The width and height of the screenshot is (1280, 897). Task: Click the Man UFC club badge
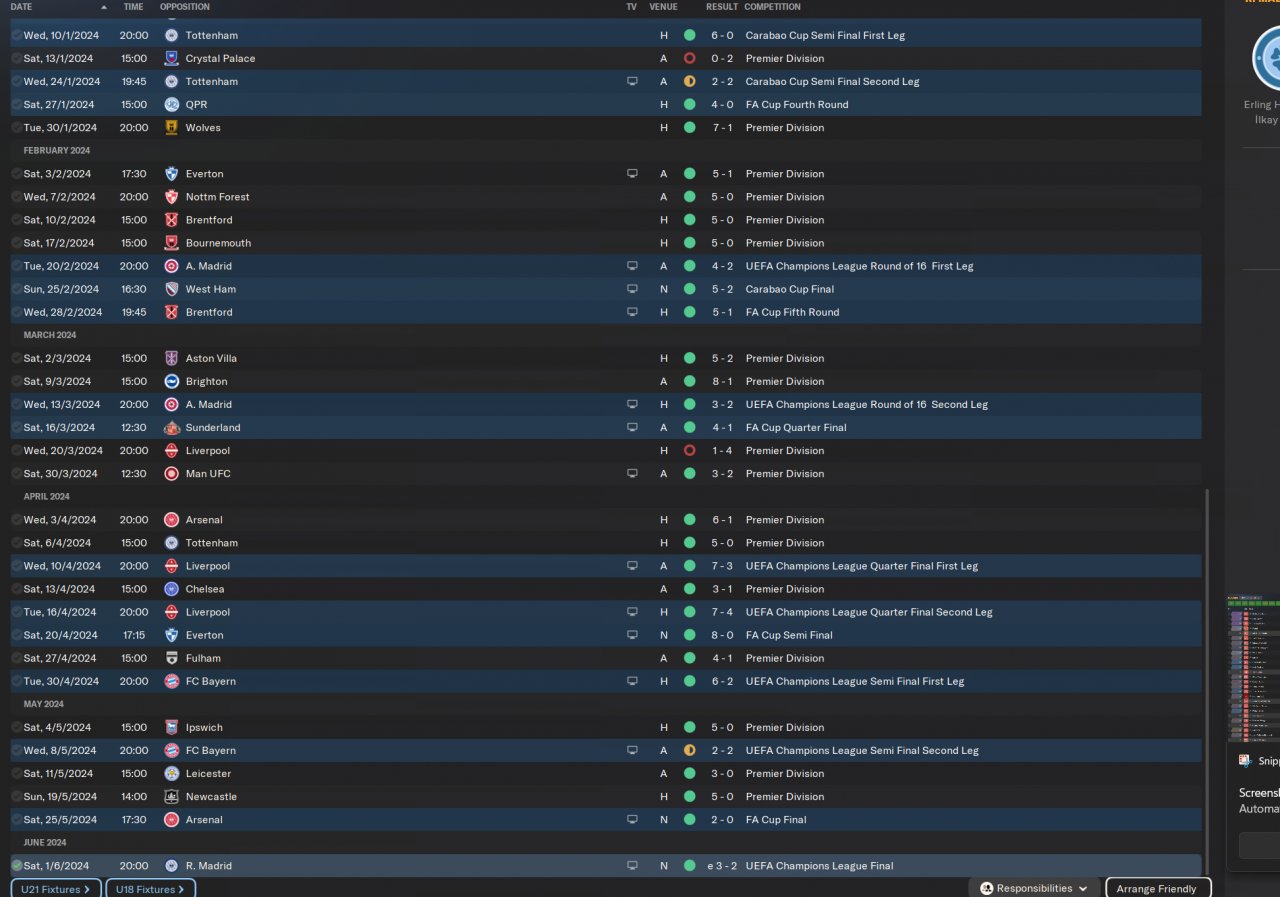click(171, 473)
